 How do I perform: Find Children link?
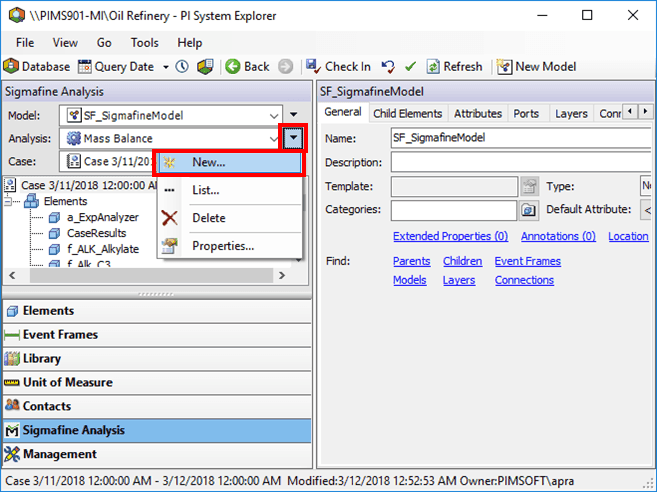point(463,261)
